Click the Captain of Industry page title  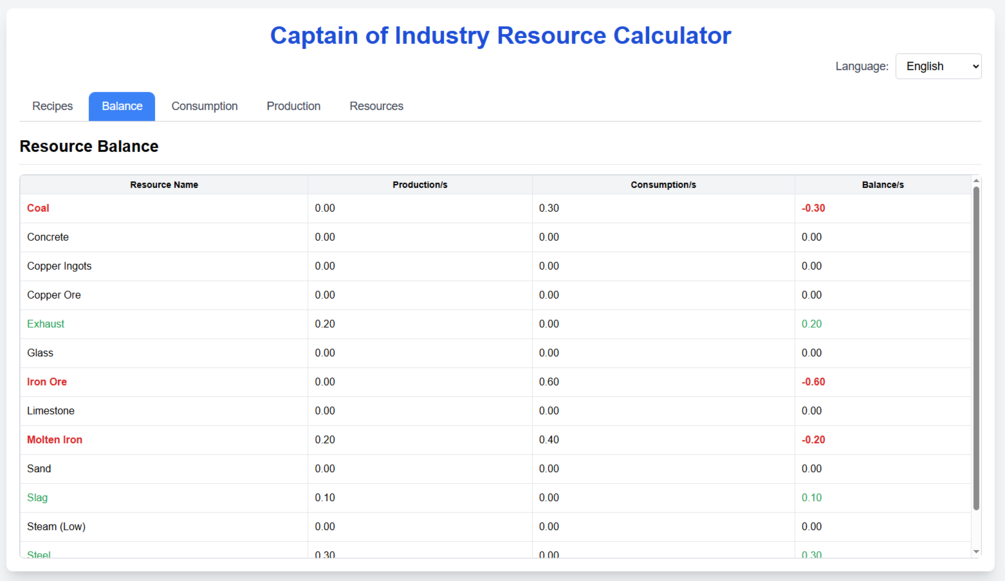click(500, 36)
